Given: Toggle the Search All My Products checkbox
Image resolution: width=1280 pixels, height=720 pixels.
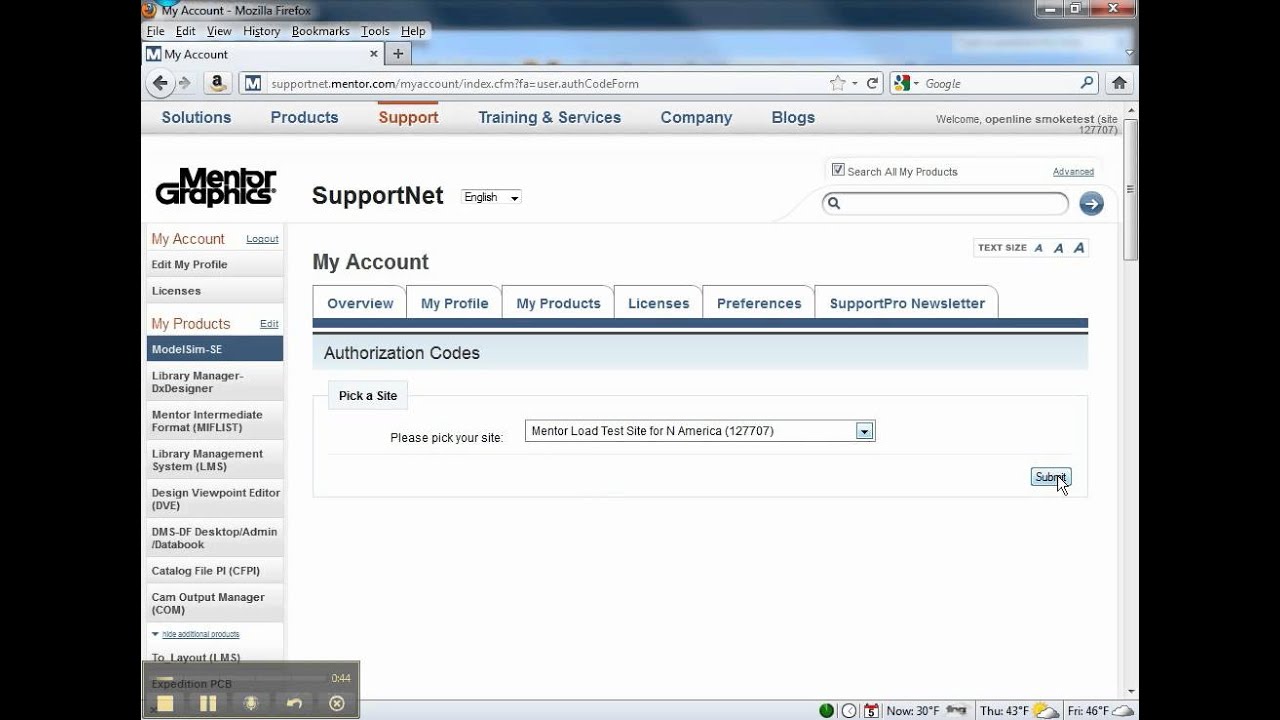Looking at the screenshot, I should point(838,170).
